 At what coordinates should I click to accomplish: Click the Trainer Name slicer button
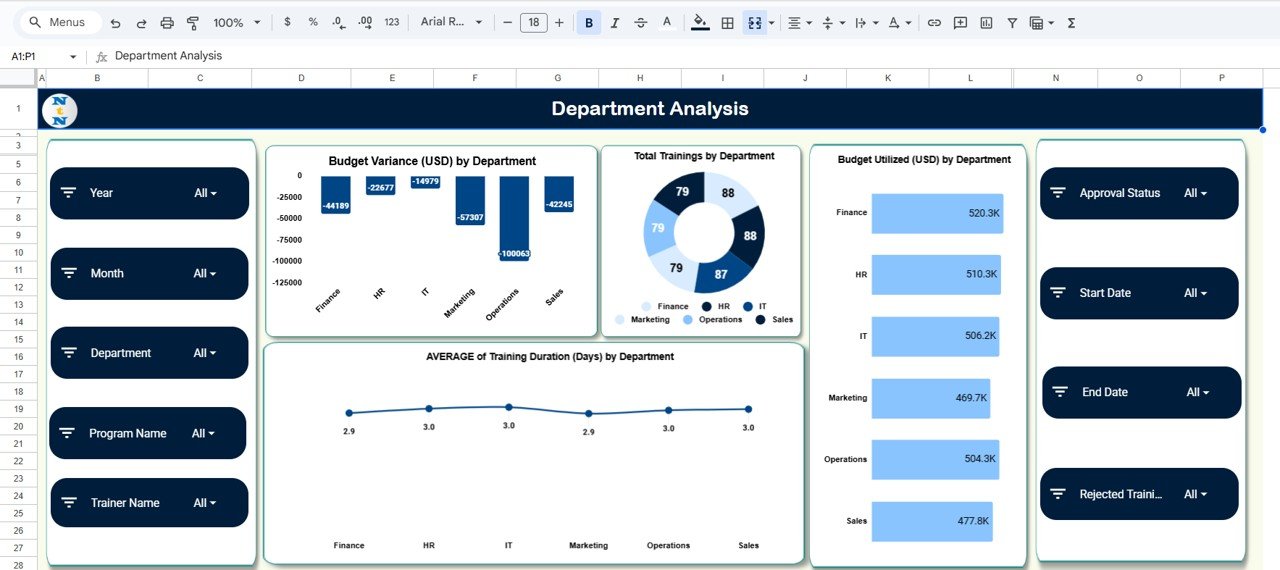(x=149, y=503)
